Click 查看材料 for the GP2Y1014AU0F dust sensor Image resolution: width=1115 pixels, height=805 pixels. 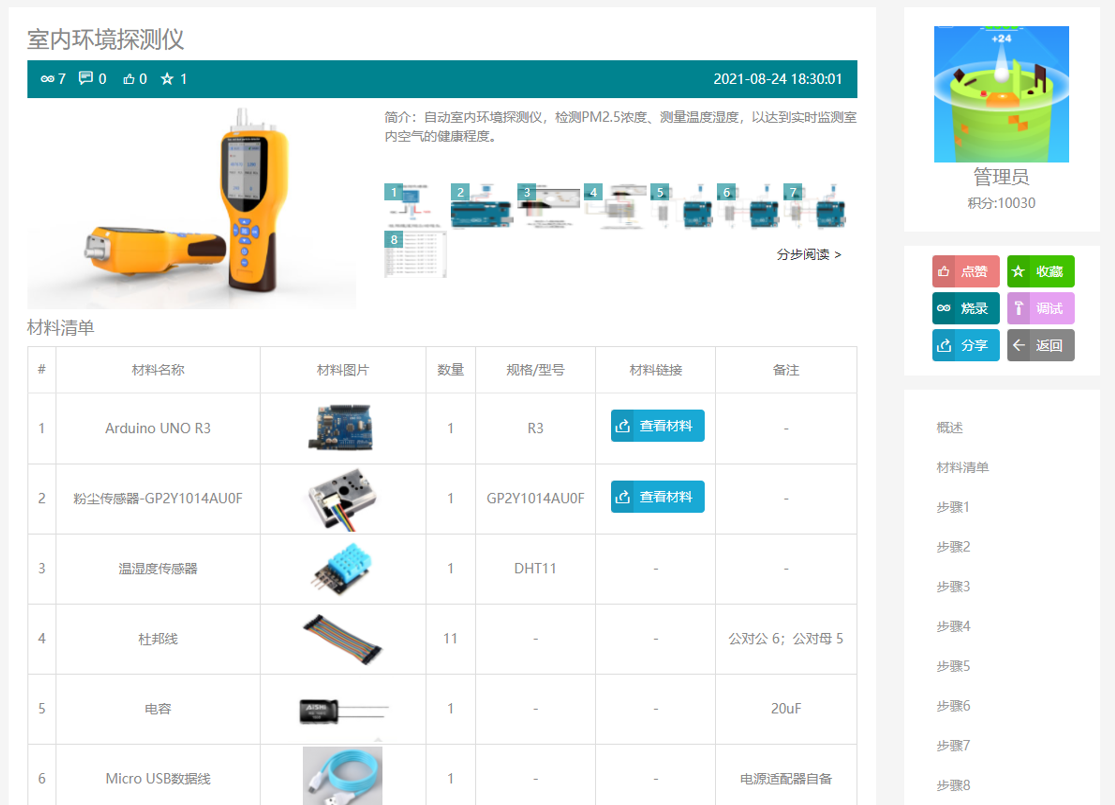tap(657, 497)
